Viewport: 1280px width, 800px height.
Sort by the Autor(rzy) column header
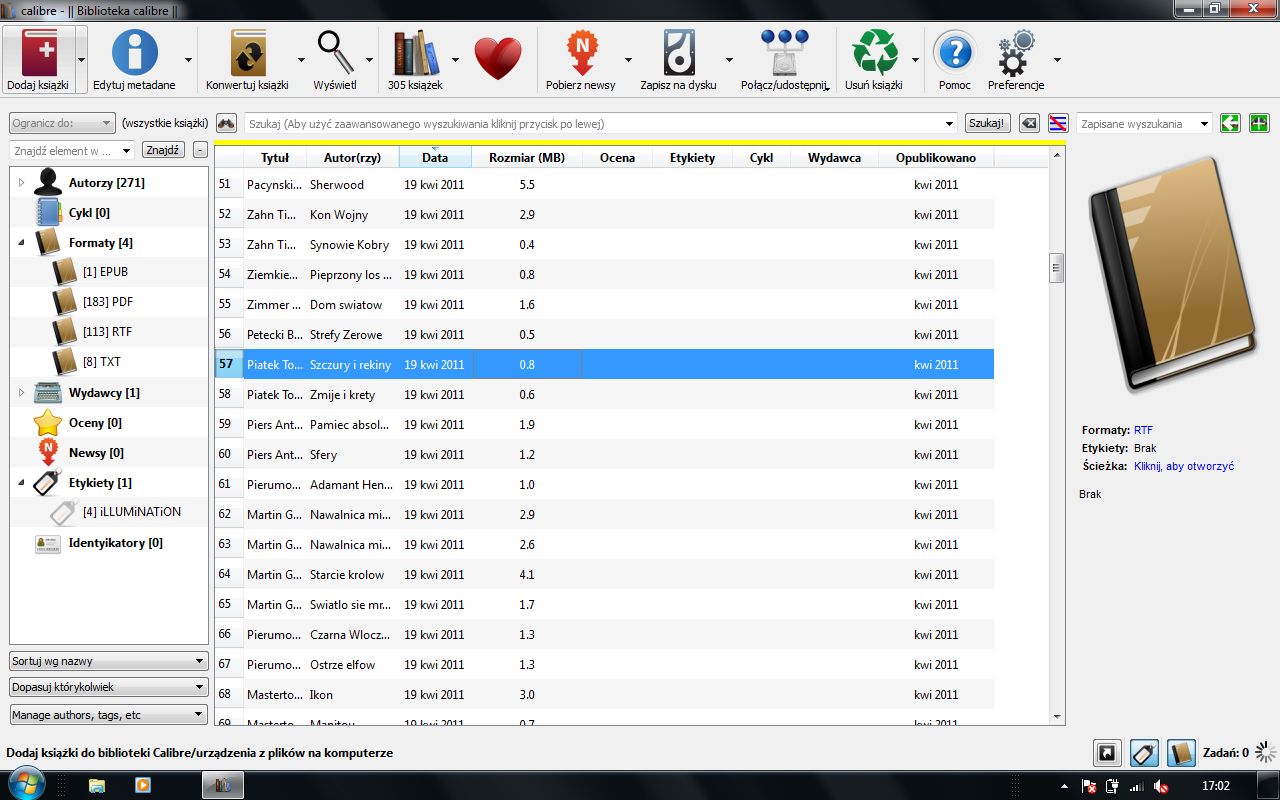[352, 158]
